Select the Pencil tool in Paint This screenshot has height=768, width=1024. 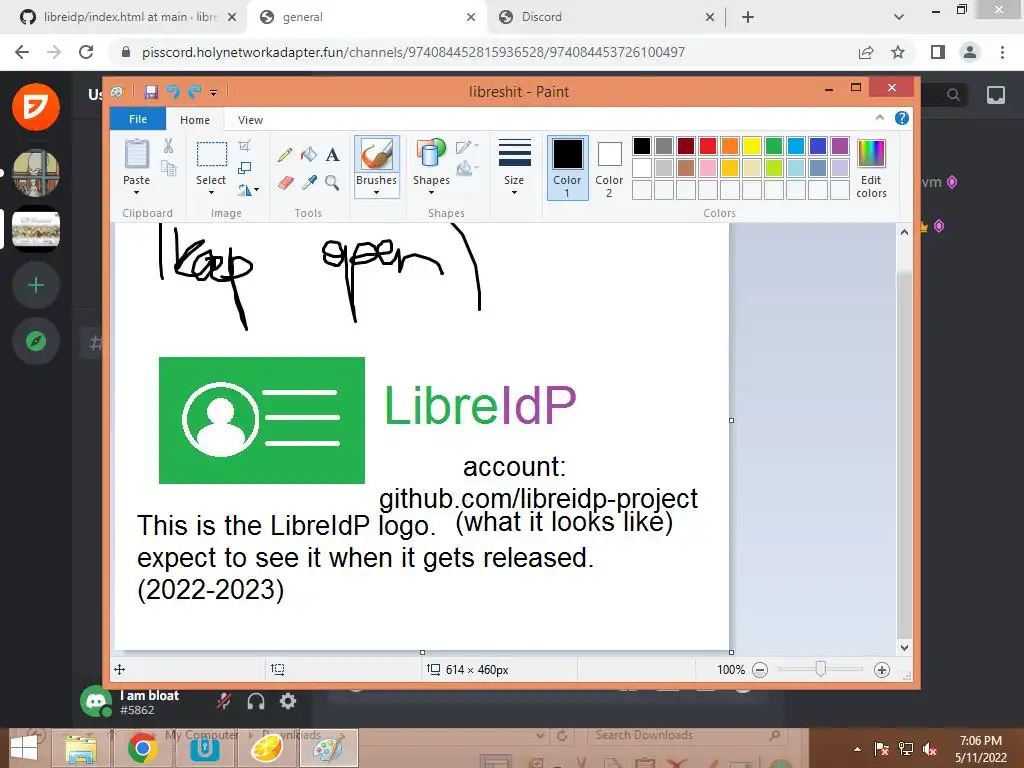(x=285, y=155)
